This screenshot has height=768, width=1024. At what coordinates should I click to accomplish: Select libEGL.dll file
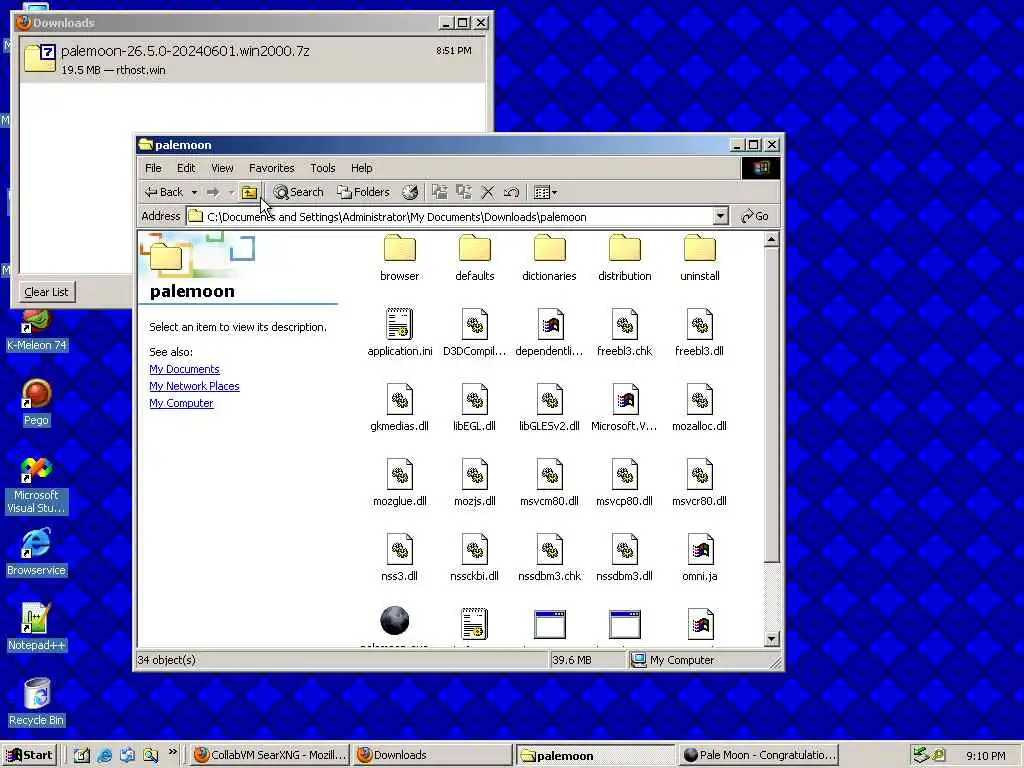(475, 408)
